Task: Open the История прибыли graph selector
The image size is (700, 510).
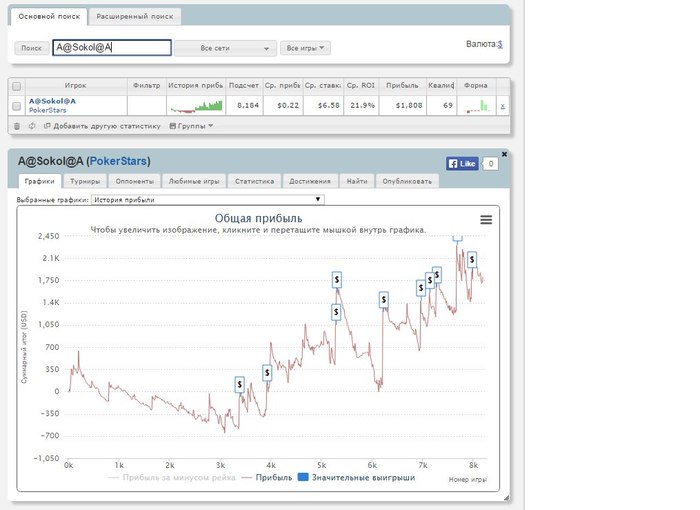Action: pos(208,200)
